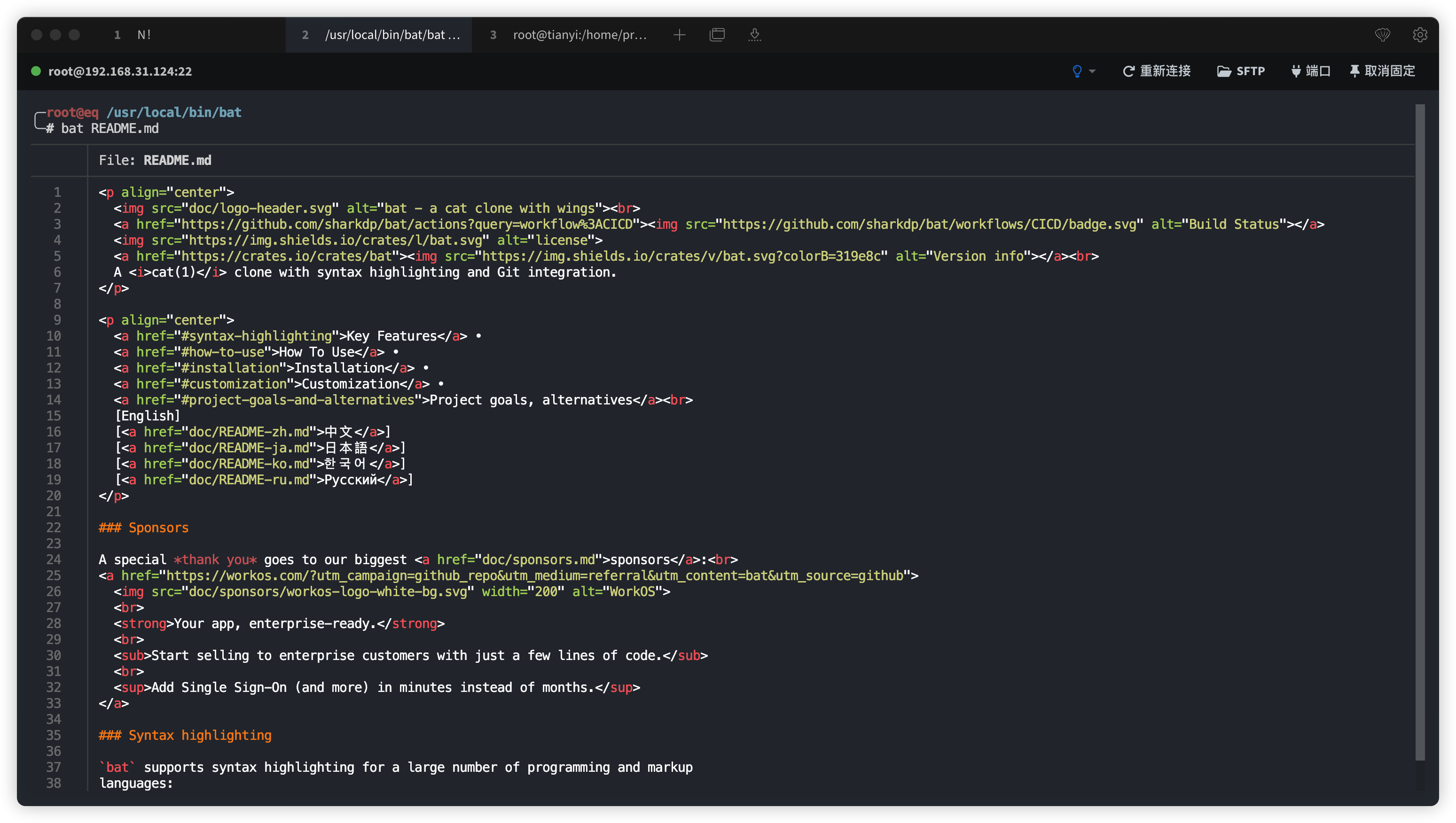Switch to the root@tianyi tab
This screenshot has height=823, width=1456.
point(579,35)
